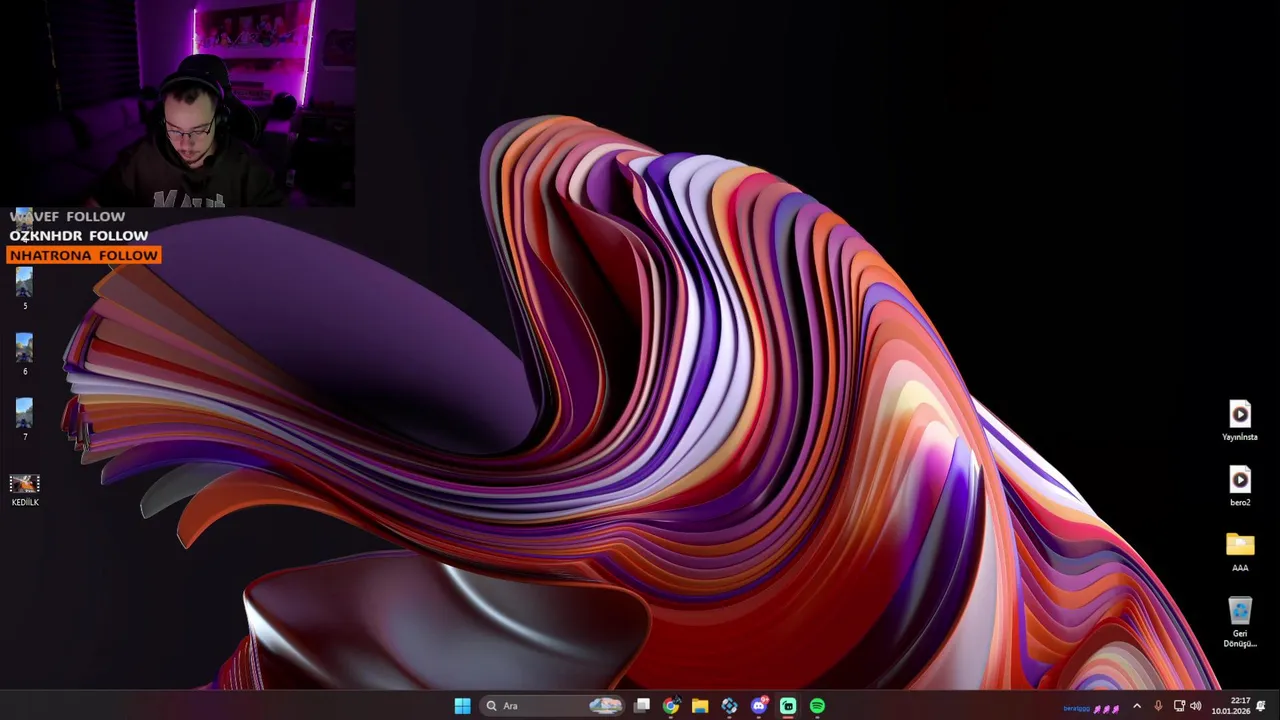
Task: Open network settings tray icon
Action: [1179, 706]
